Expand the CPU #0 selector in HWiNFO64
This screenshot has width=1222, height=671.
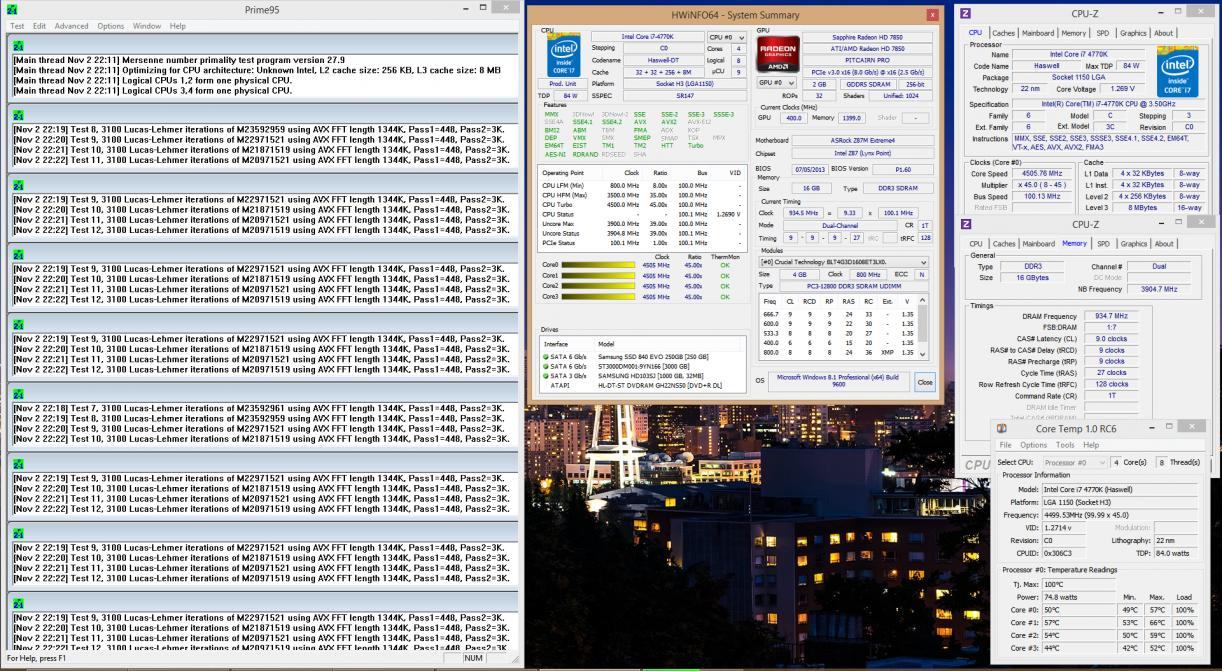726,37
